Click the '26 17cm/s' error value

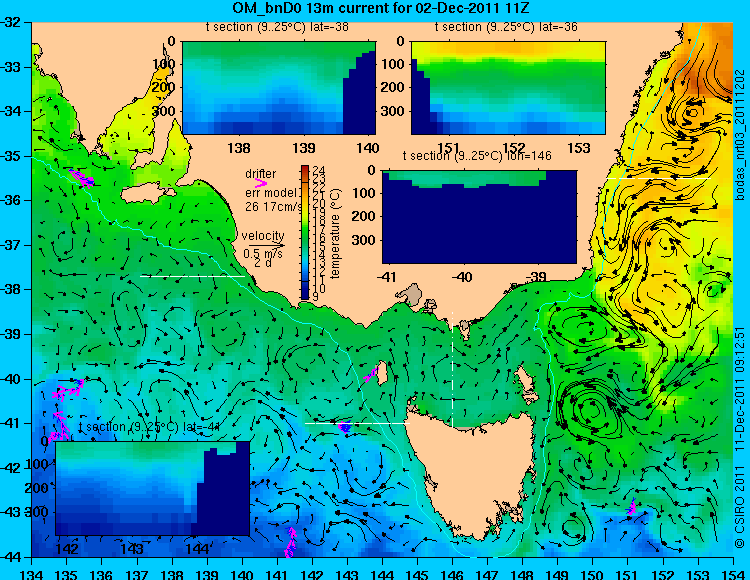point(274,207)
